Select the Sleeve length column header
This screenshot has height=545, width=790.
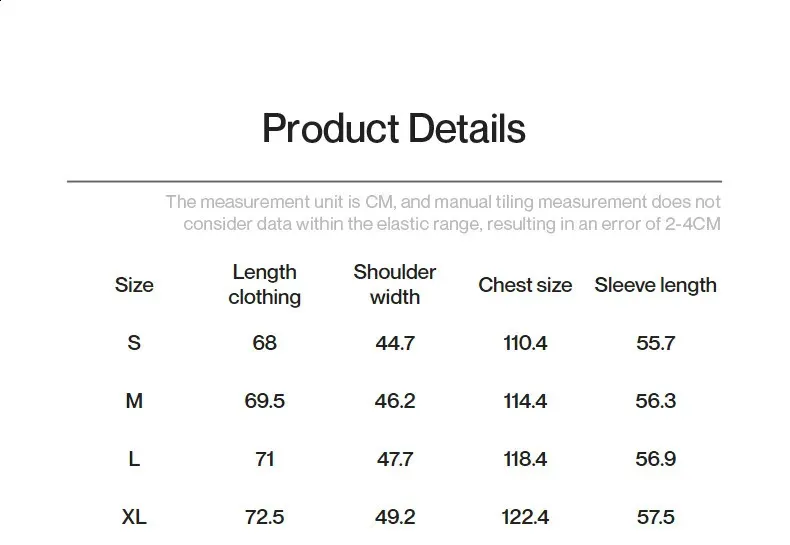click(x=655, y=285)
